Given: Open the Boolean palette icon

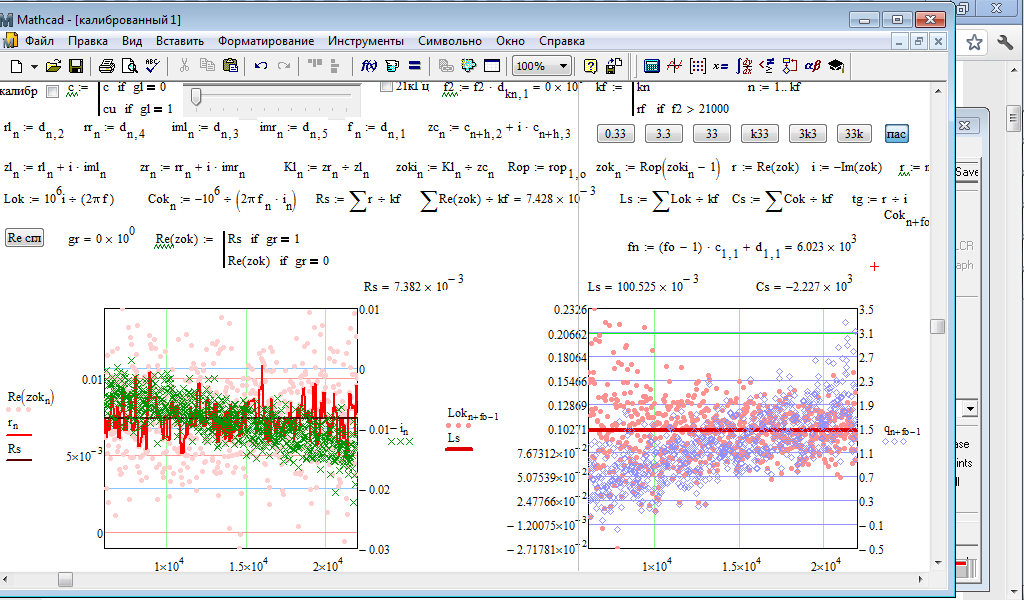Looking at the screenshot, I should pos(767,66).
